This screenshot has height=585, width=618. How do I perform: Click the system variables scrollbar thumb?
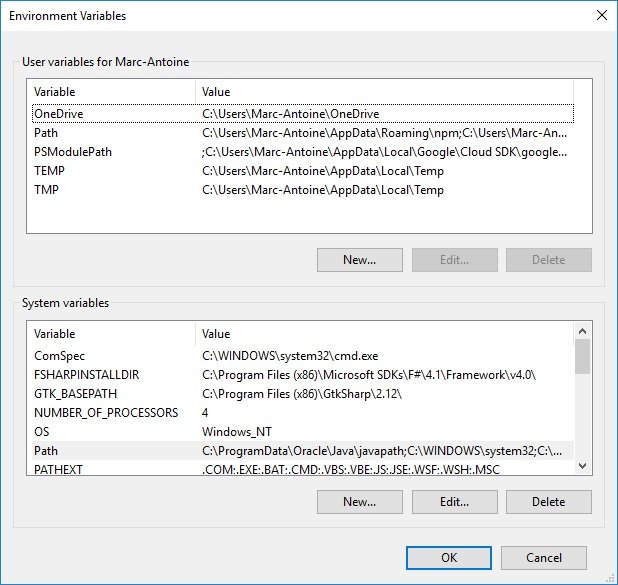click(x=582, y=355)
